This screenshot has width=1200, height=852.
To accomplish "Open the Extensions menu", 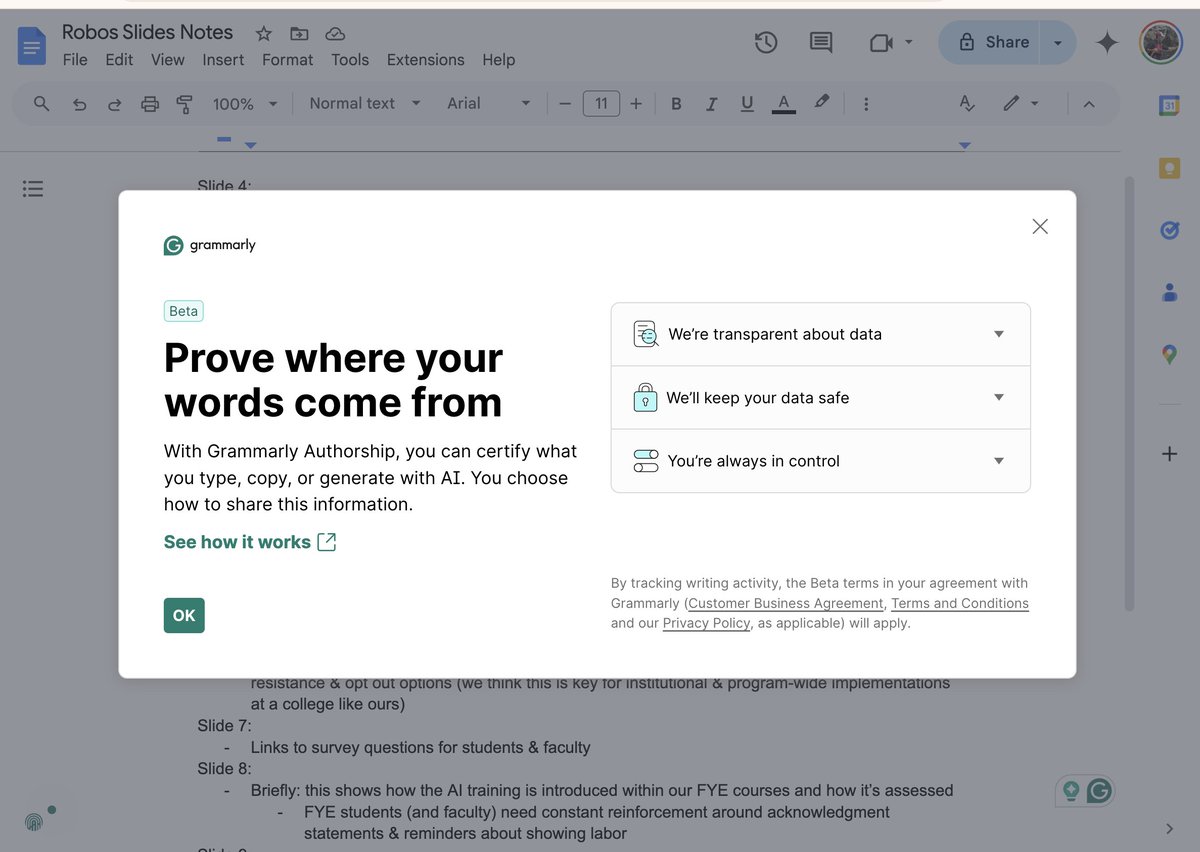I will [x=425, y=60].
